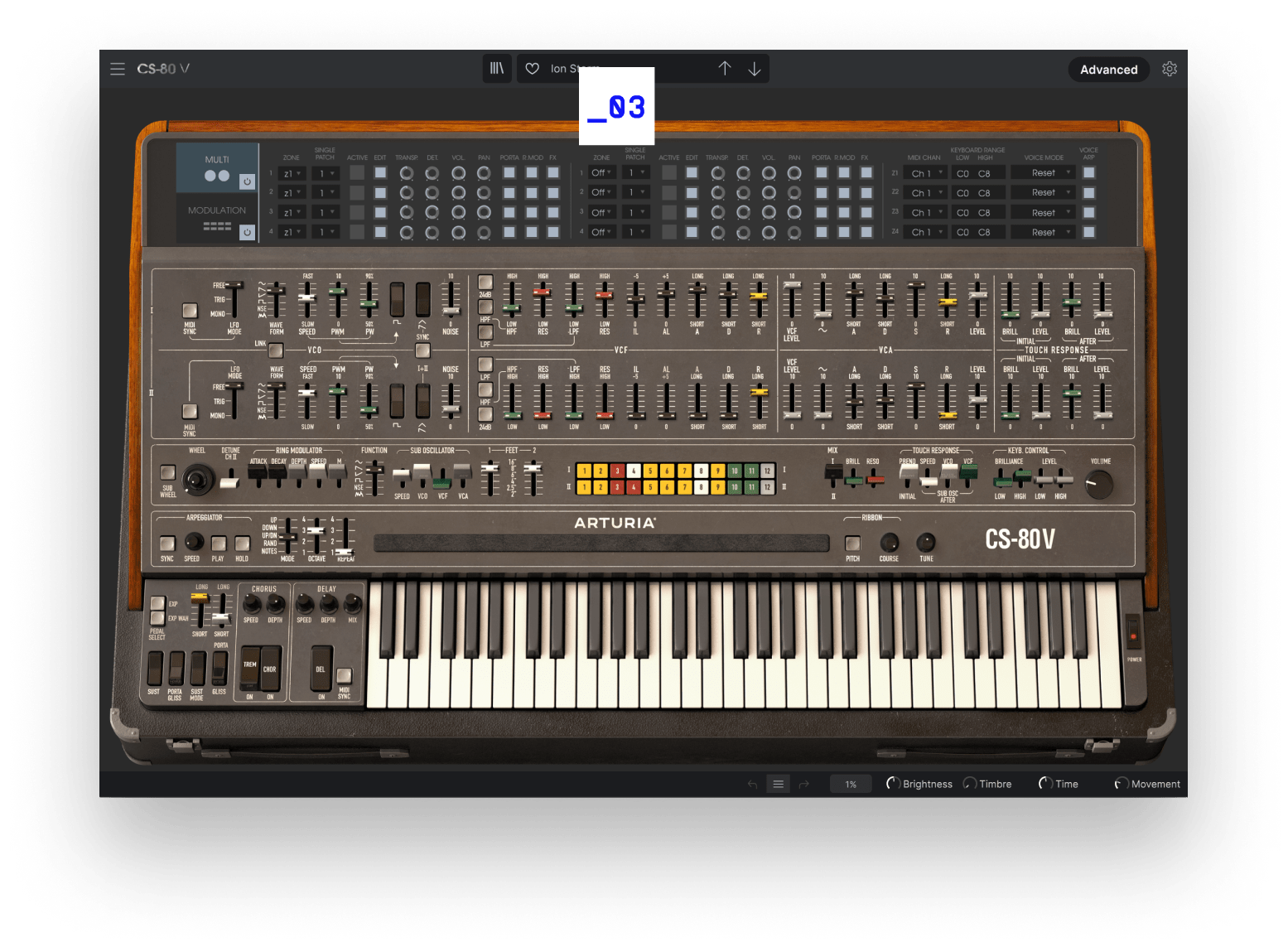Toggle the Sust rocker switch
Screen dimensions: 1288x947
coord(155,668)
